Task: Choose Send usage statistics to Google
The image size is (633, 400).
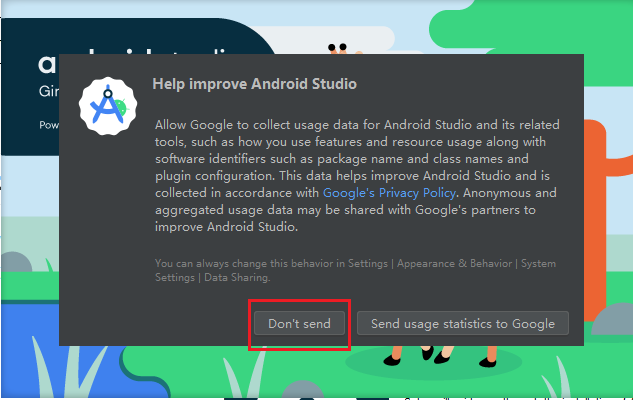Action: [463, 323]
